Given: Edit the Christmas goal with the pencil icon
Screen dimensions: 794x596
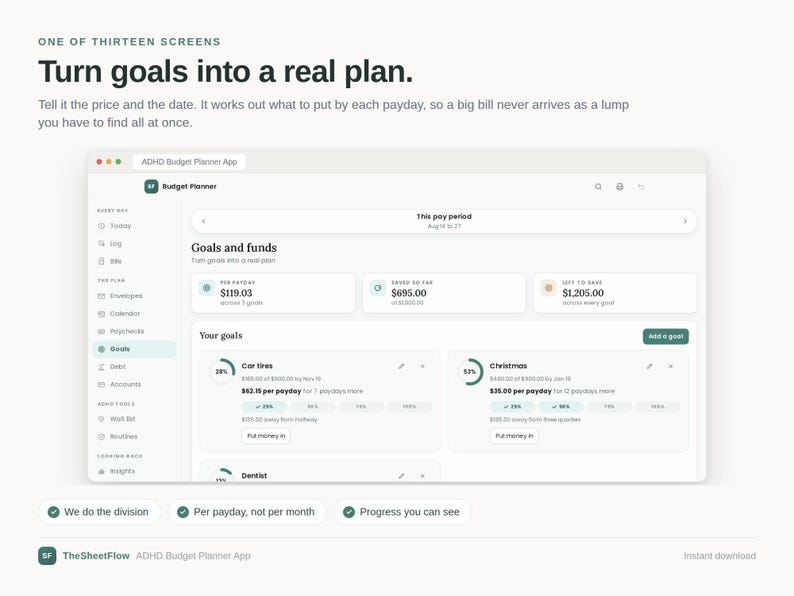Looking at the screenshot, I should click(649, 366).
